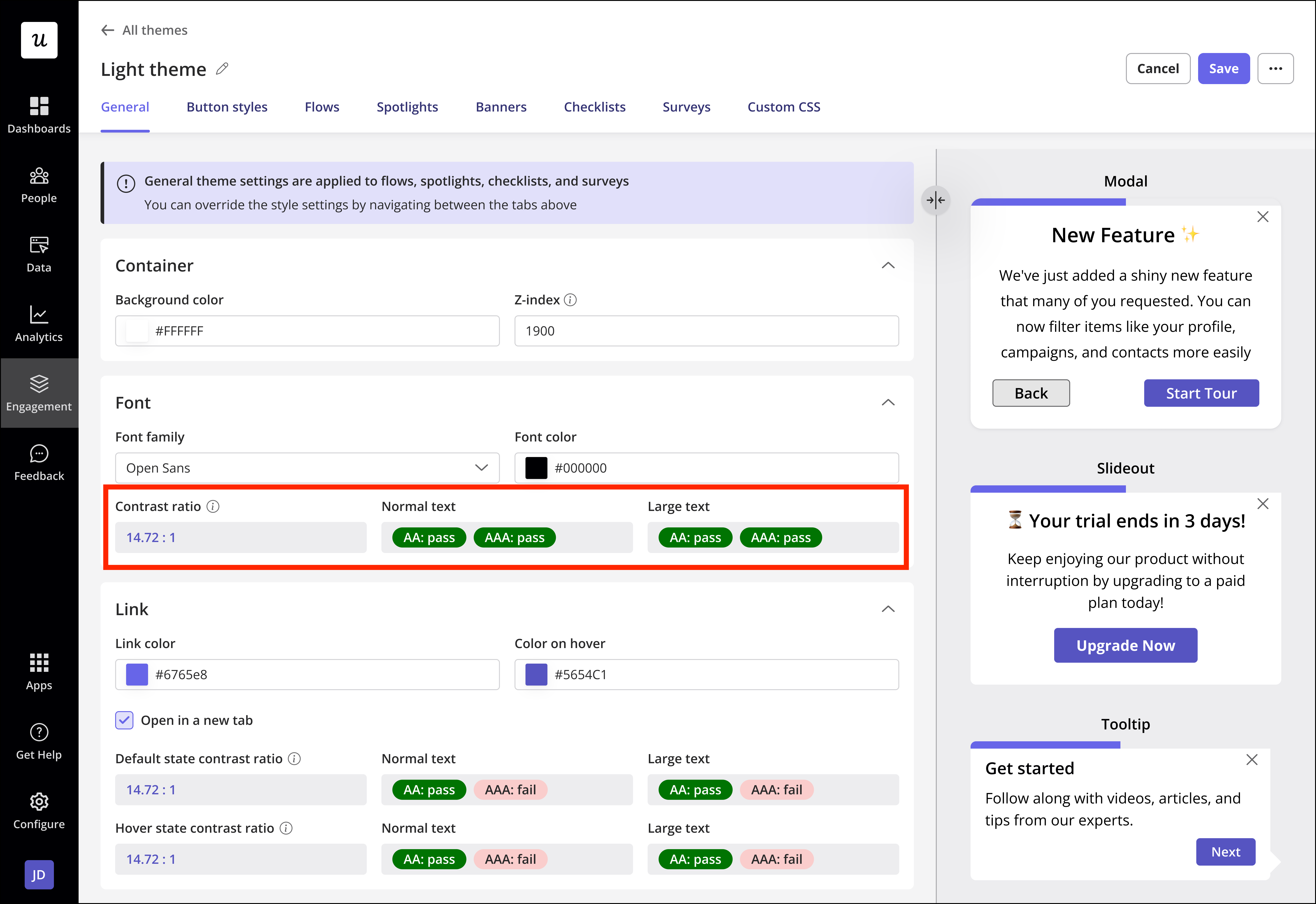The width and height of the screenshot is (1316, 904).
Task: Click the Z-index info icon
Action: [x=571, y=300]
